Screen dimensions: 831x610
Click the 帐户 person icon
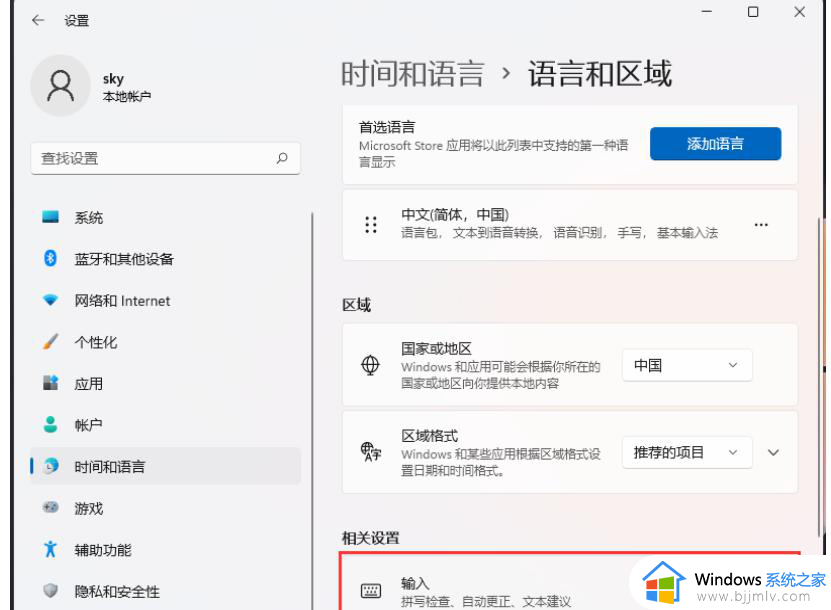coord(50,424)
